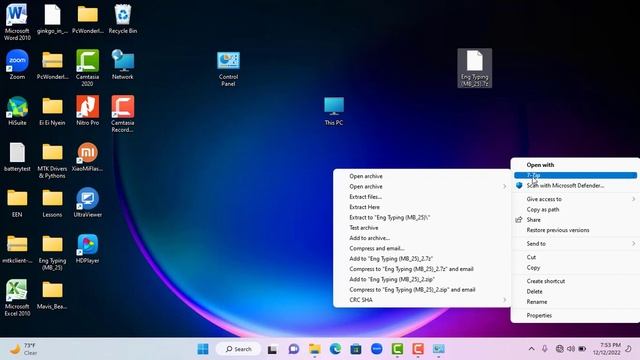Click the taskbar Search box
Screen dimensions: 640x360
238,349
